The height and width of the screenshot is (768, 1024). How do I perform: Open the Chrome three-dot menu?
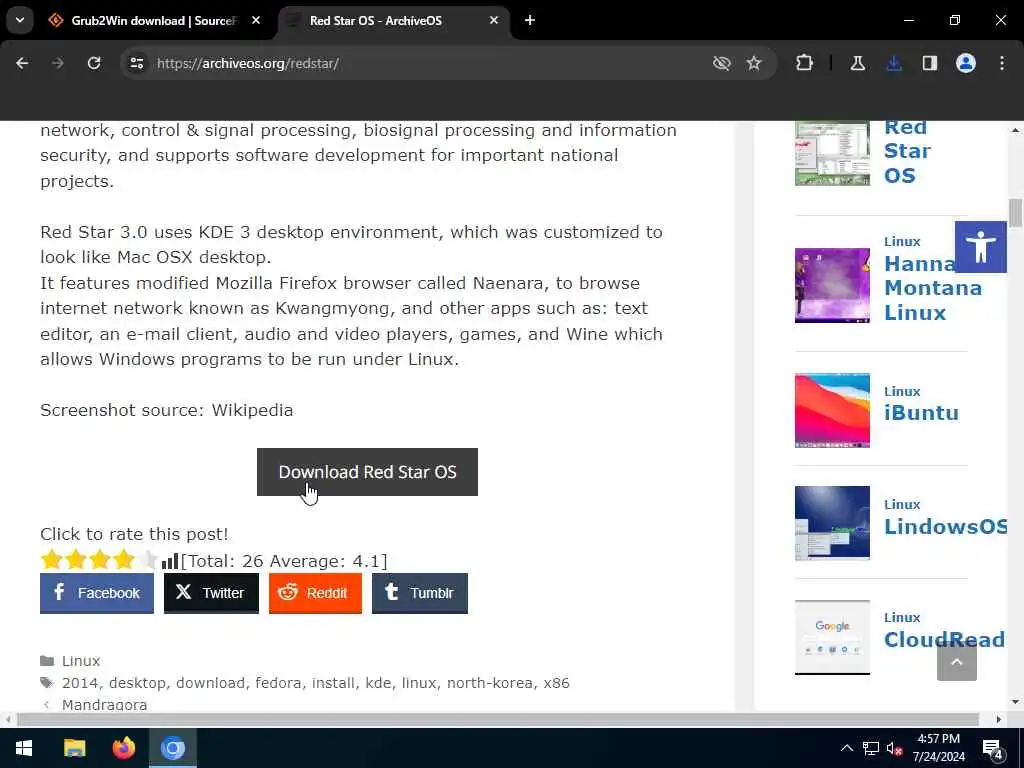[1002, 63]
